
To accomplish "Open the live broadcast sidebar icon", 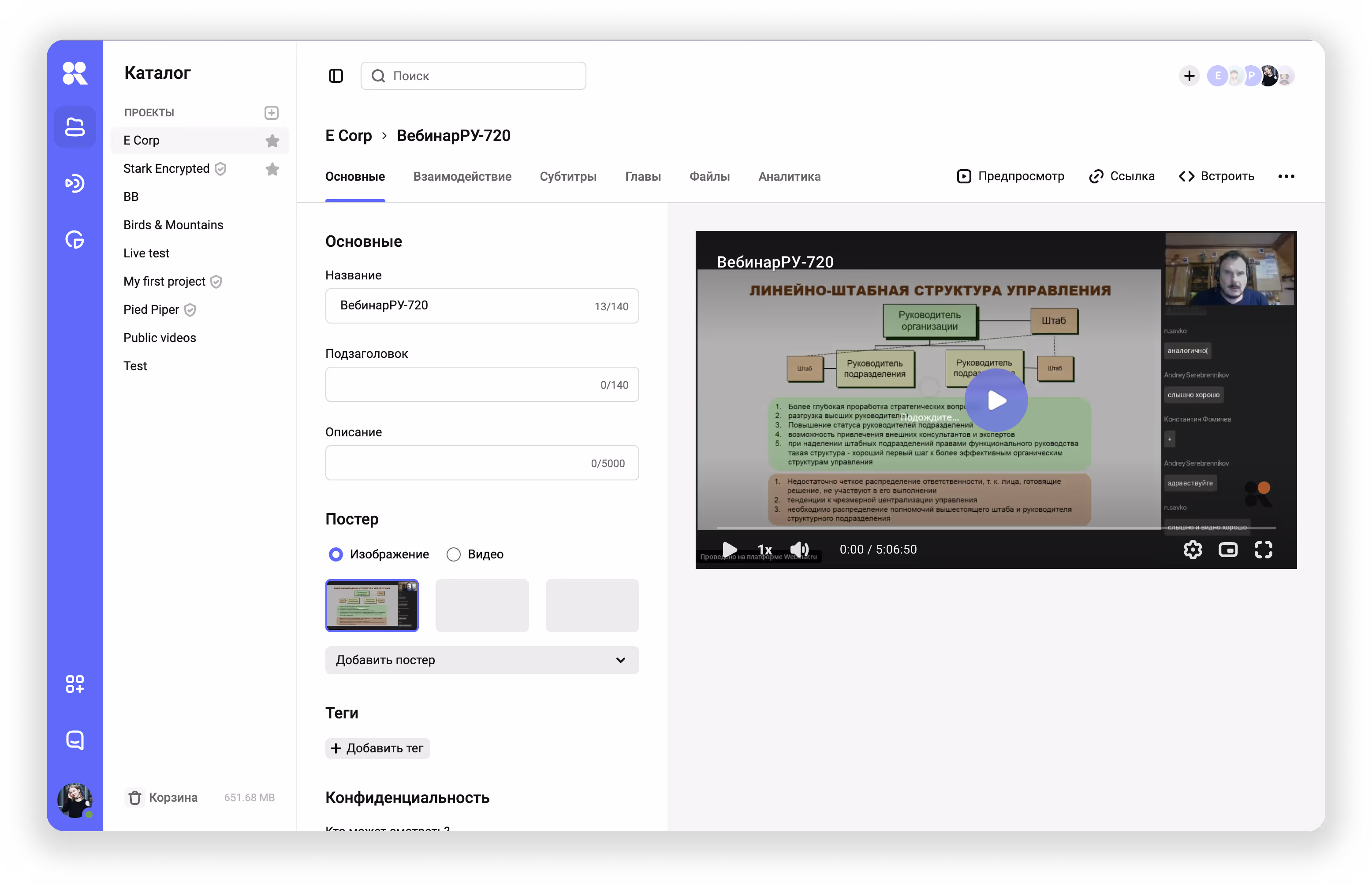I will tap(75, 183).
